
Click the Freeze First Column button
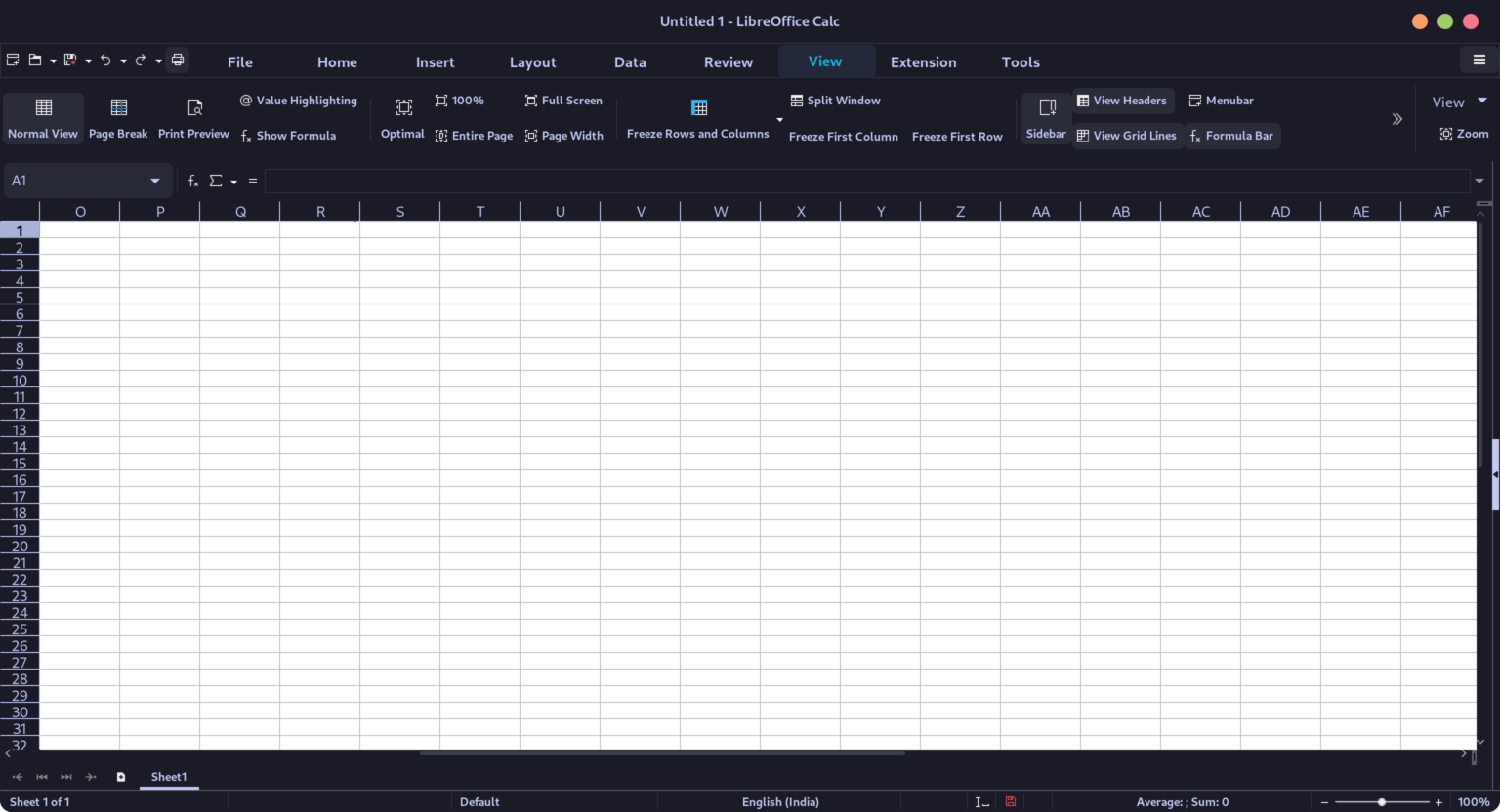click(x=843, y=137)
